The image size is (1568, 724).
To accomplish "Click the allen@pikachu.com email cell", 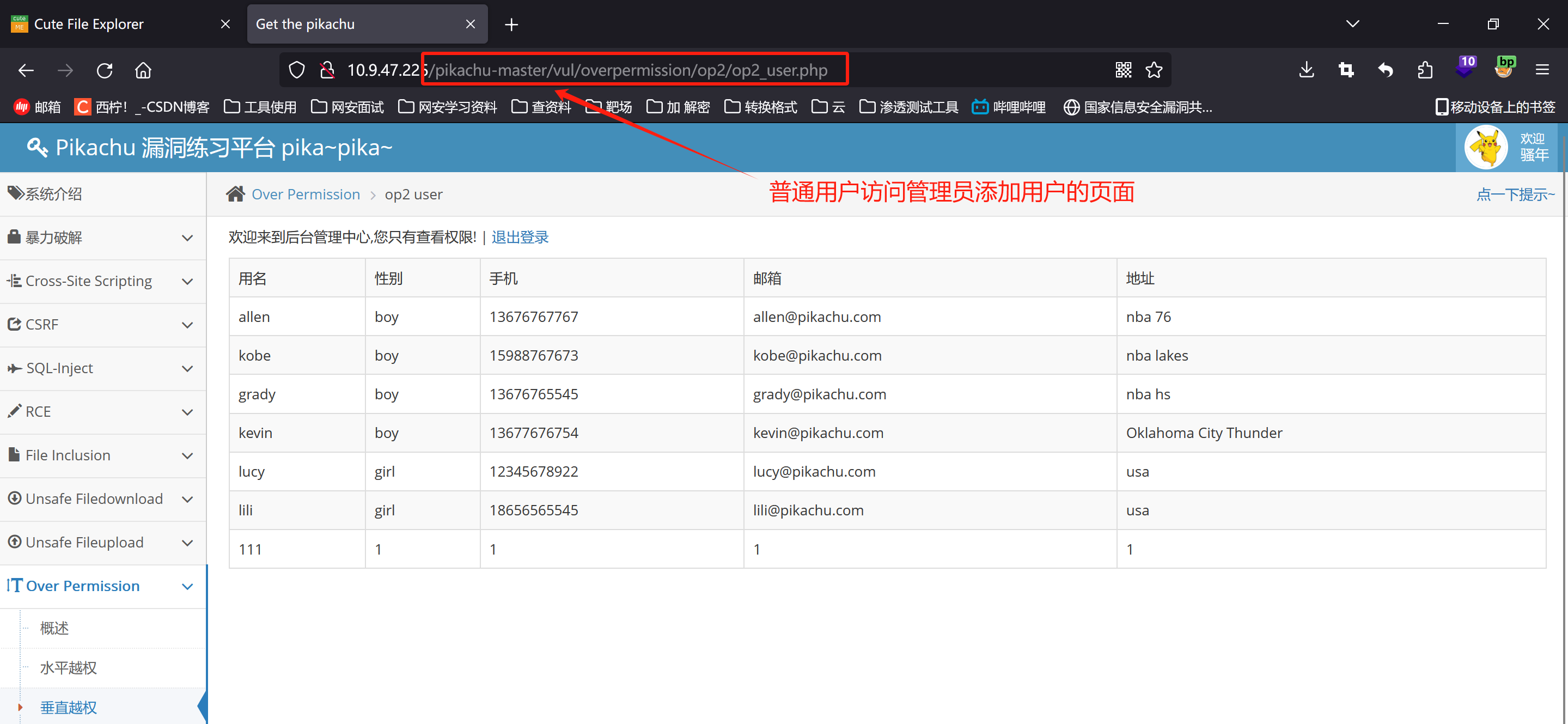I will (x=930, y=317).
